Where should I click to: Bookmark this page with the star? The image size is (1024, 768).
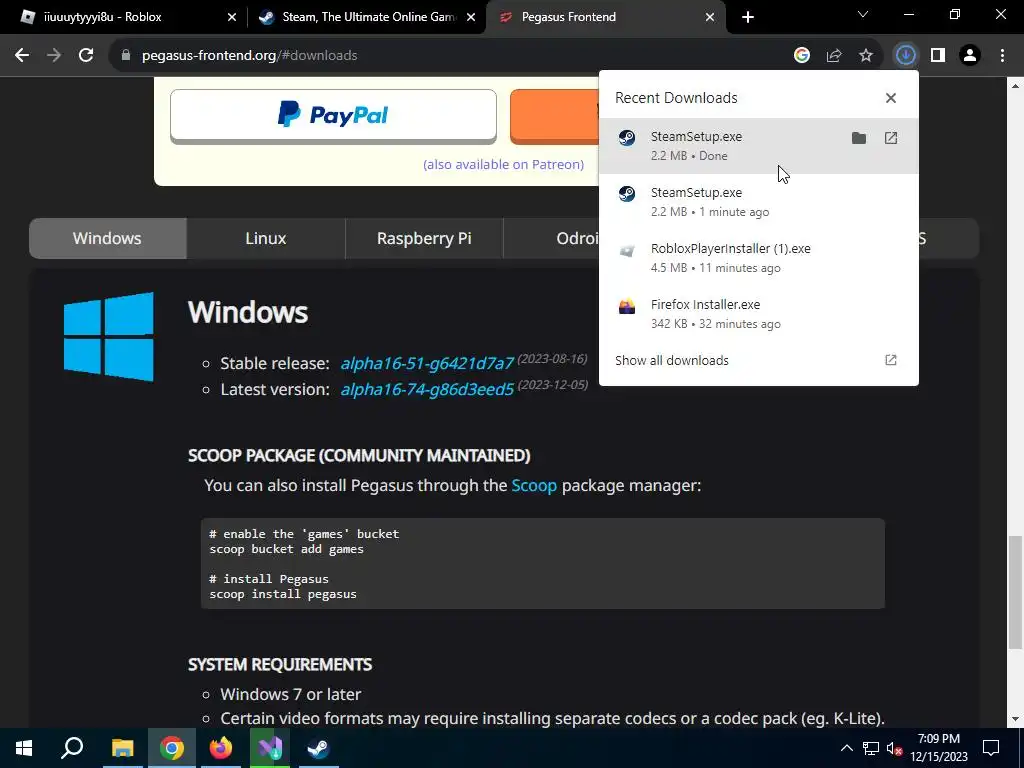pos(866,56)
